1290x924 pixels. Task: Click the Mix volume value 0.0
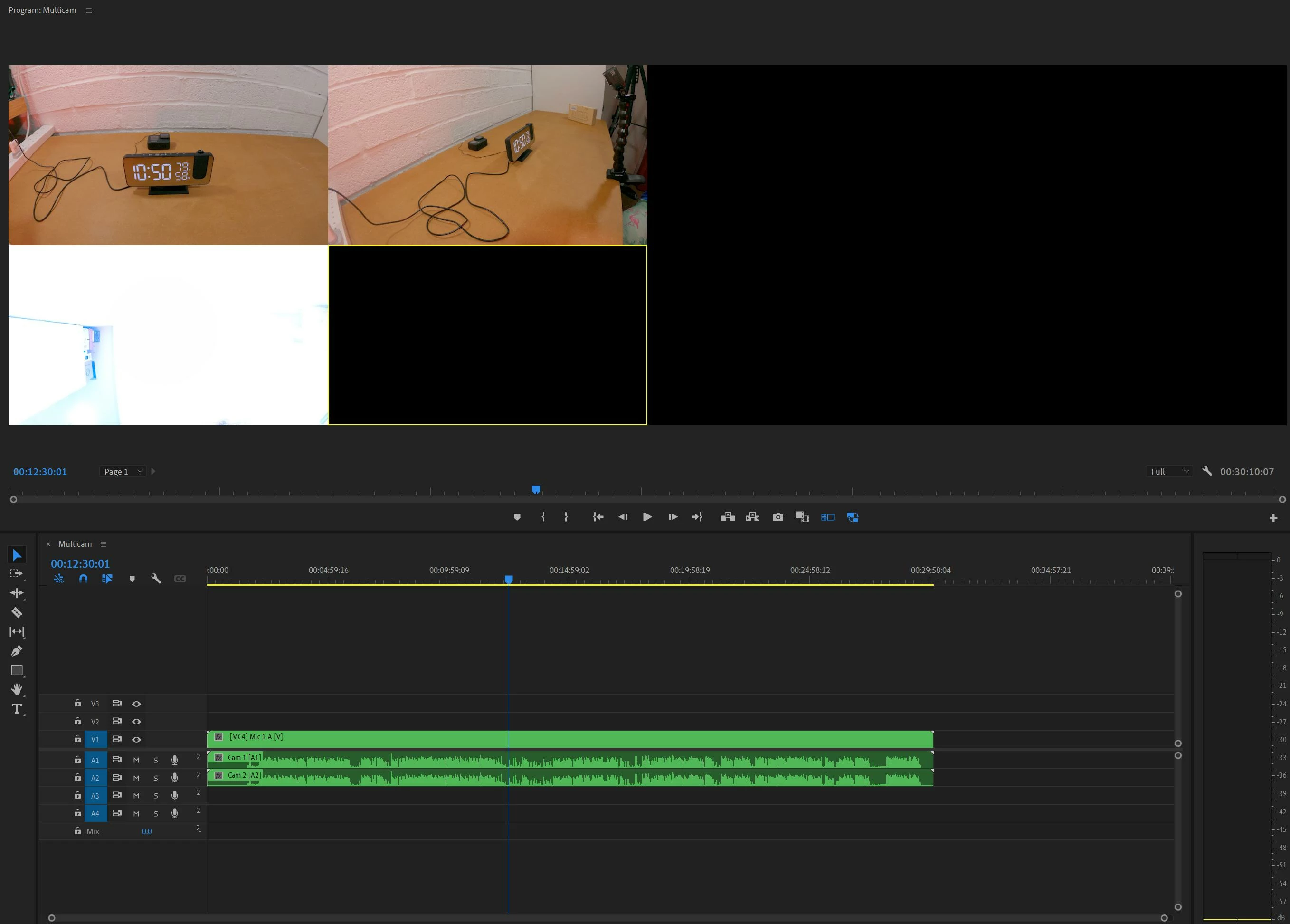tap(147, 832)
